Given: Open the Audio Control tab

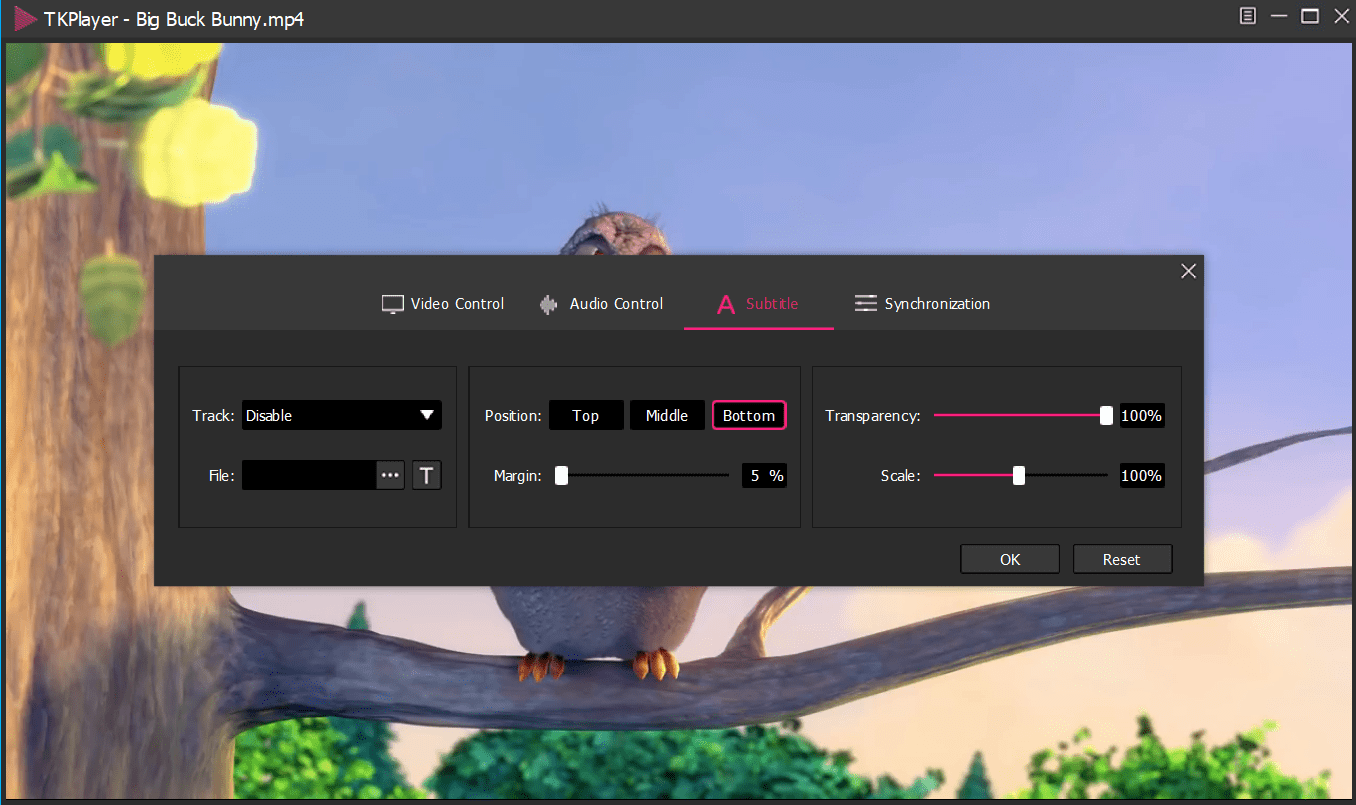Looking at the screenshot, I should pos(601,304).
